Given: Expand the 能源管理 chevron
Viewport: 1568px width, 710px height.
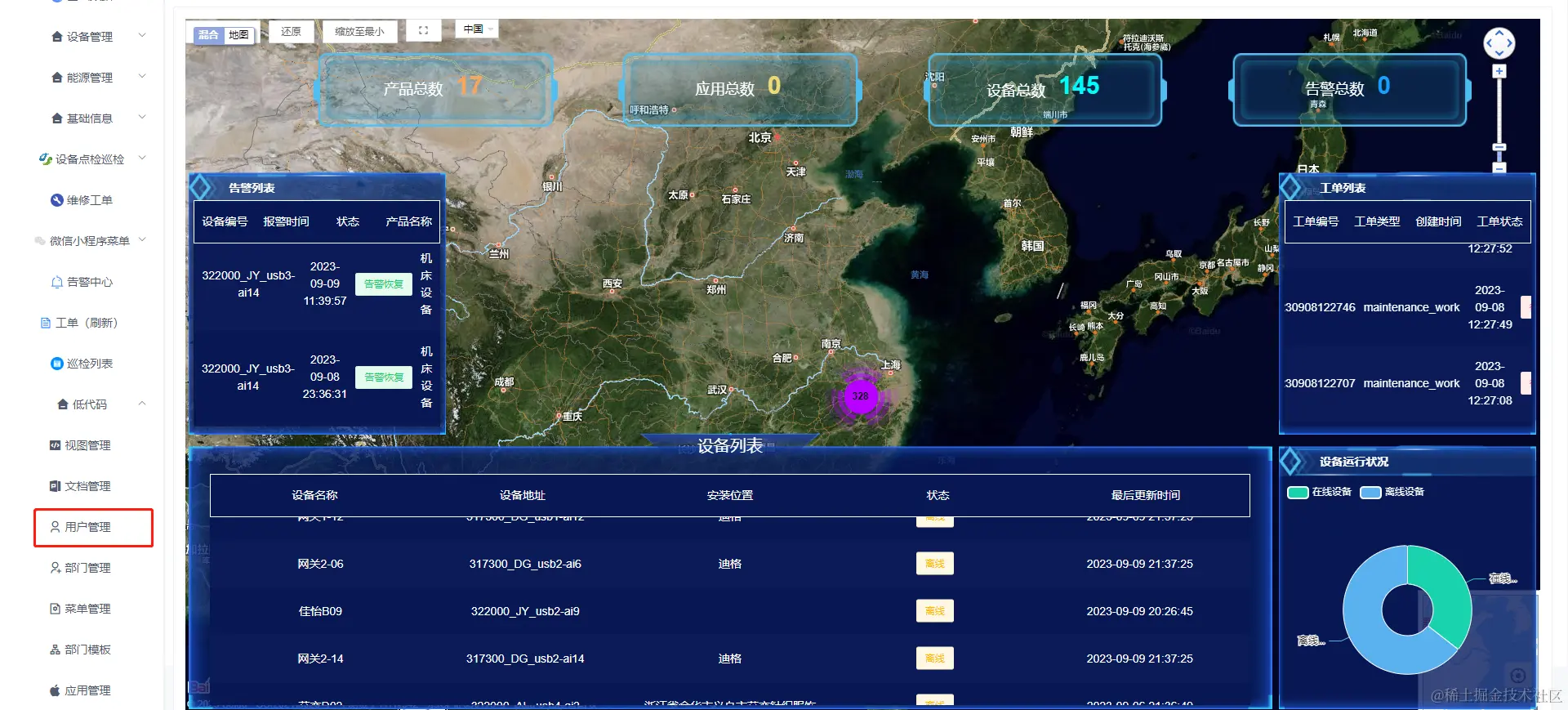Looking at the screenshot, I should coord(142,76).
